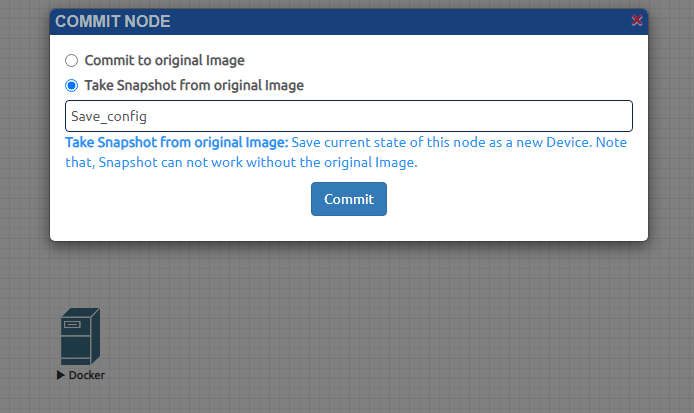Click blank white area below Commit button
This screenshot has height=413, width=694.
(x=349, y=228)
